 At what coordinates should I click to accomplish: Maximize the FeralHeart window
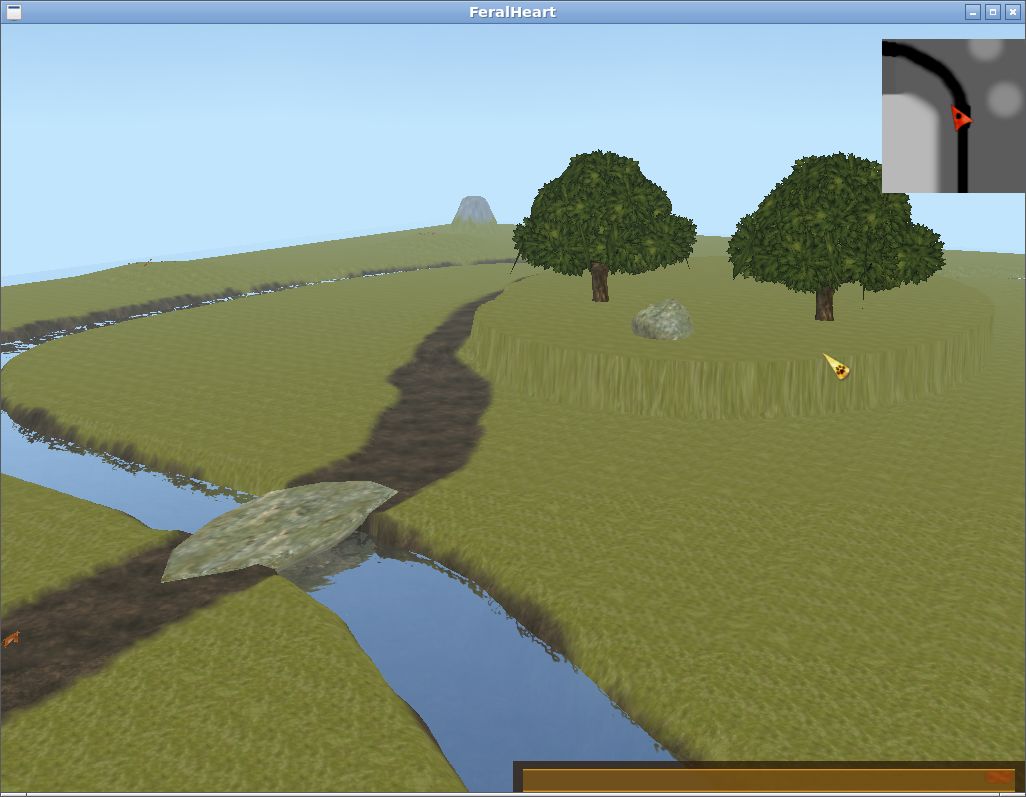(x=993, y=12)
